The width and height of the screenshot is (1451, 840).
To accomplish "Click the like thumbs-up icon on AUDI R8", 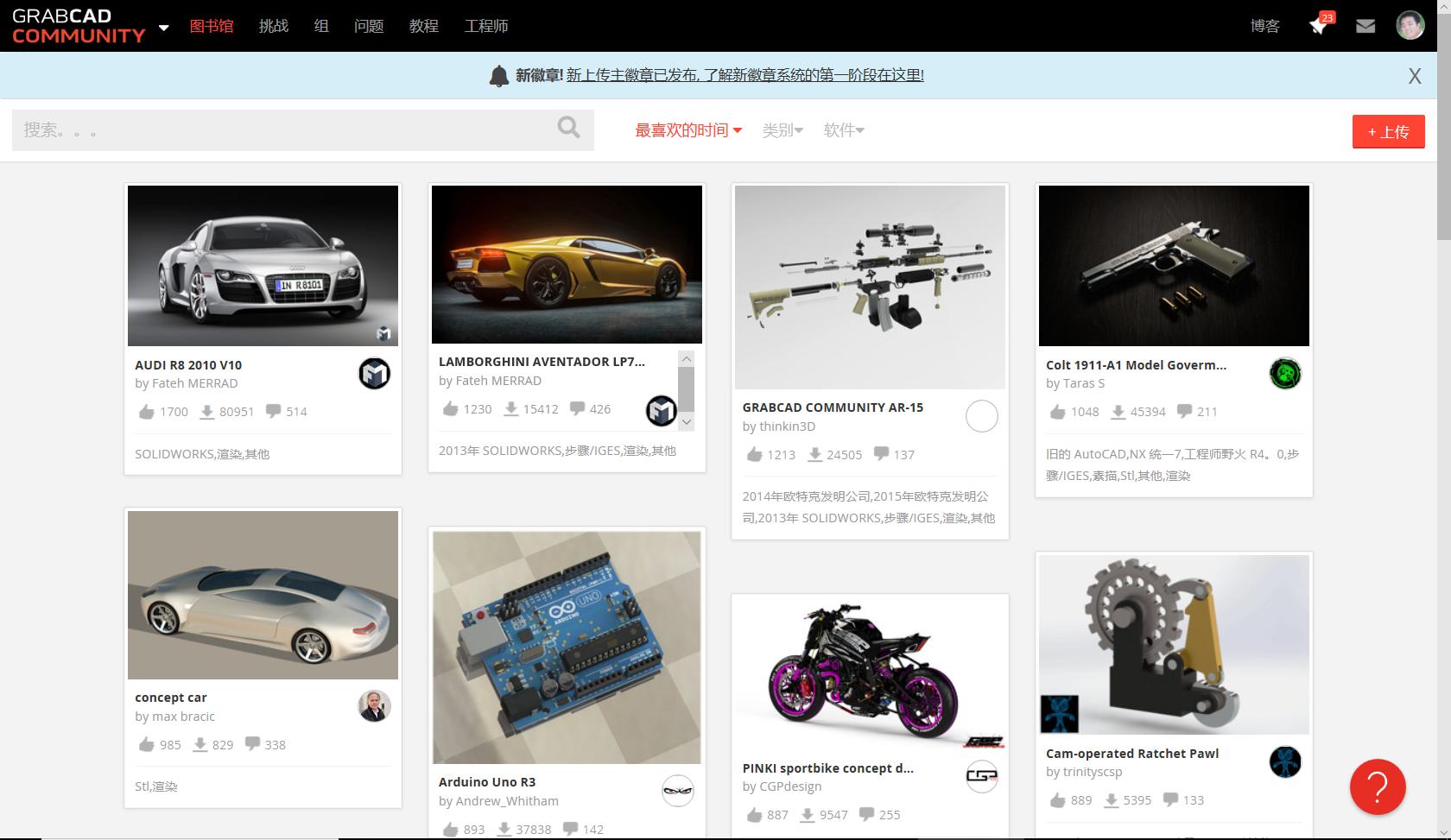I will click(x=146, y=412).
